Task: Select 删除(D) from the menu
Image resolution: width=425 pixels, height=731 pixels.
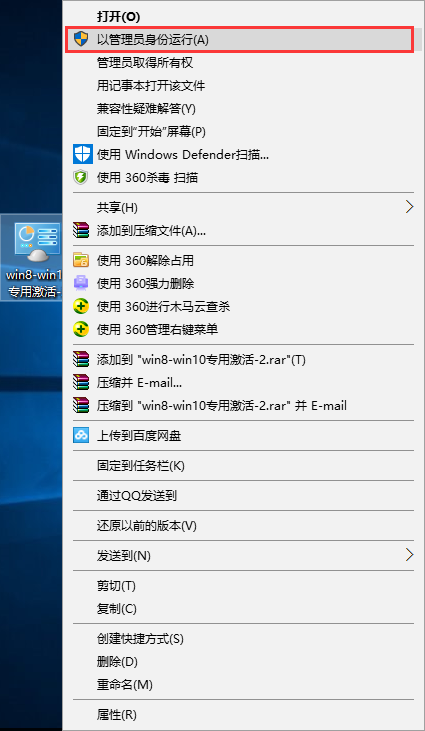Action: 117,662
